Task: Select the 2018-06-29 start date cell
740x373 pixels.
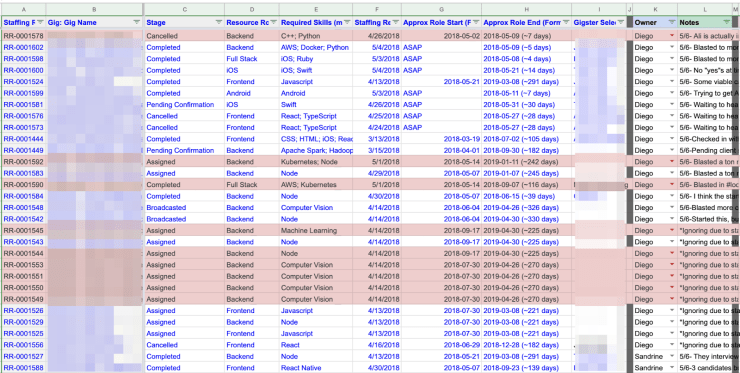Action: tap(442, 345)
